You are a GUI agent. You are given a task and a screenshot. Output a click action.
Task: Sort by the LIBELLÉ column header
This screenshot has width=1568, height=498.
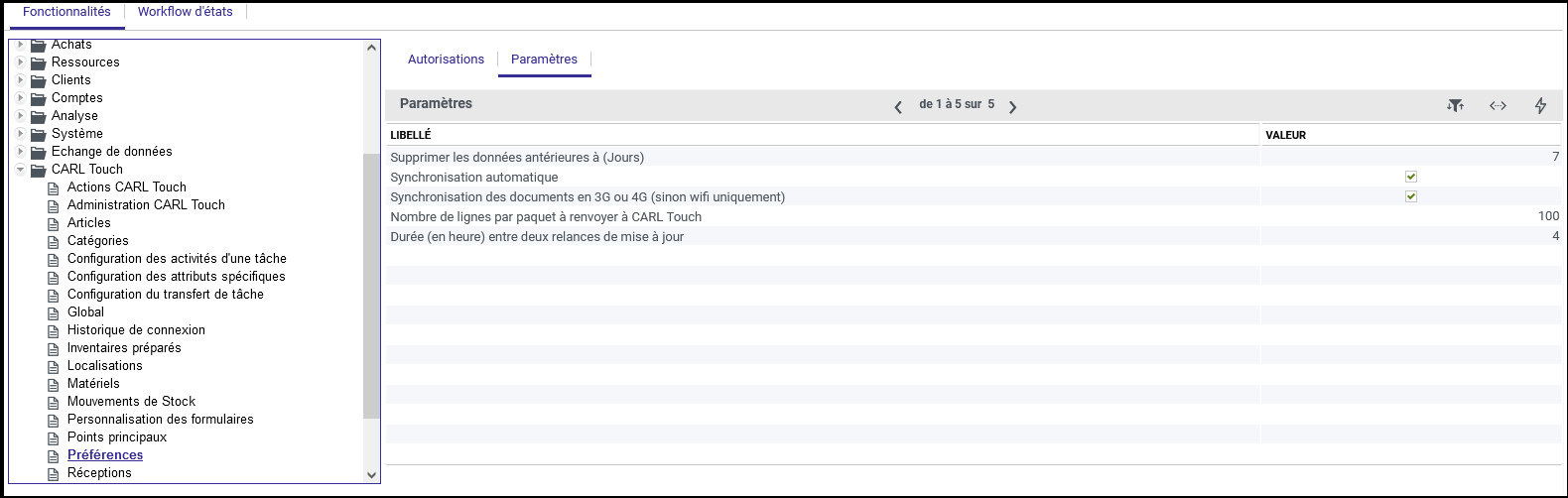point(823,135)
